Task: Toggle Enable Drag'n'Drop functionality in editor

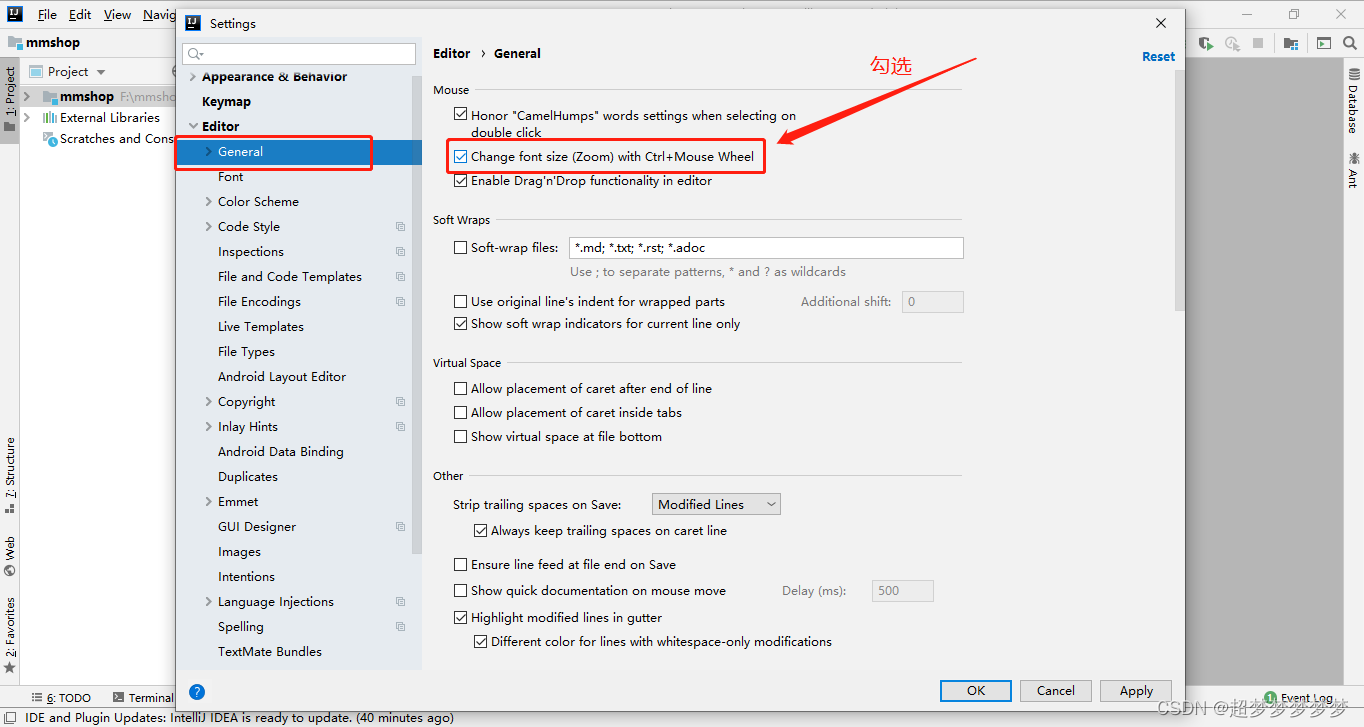Action: tap(461, 181)
